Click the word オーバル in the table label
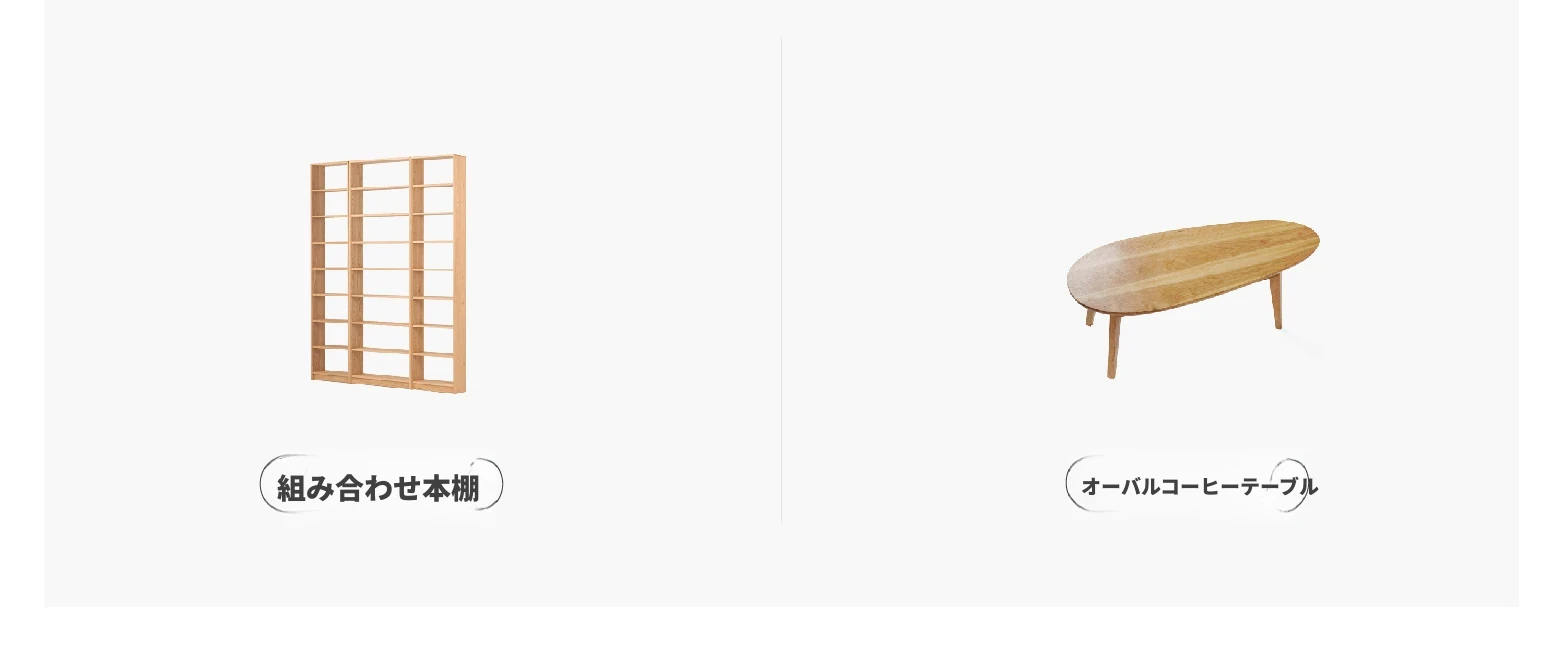This screenshot has height=672, width=1563. click(x=1121, y=487)
